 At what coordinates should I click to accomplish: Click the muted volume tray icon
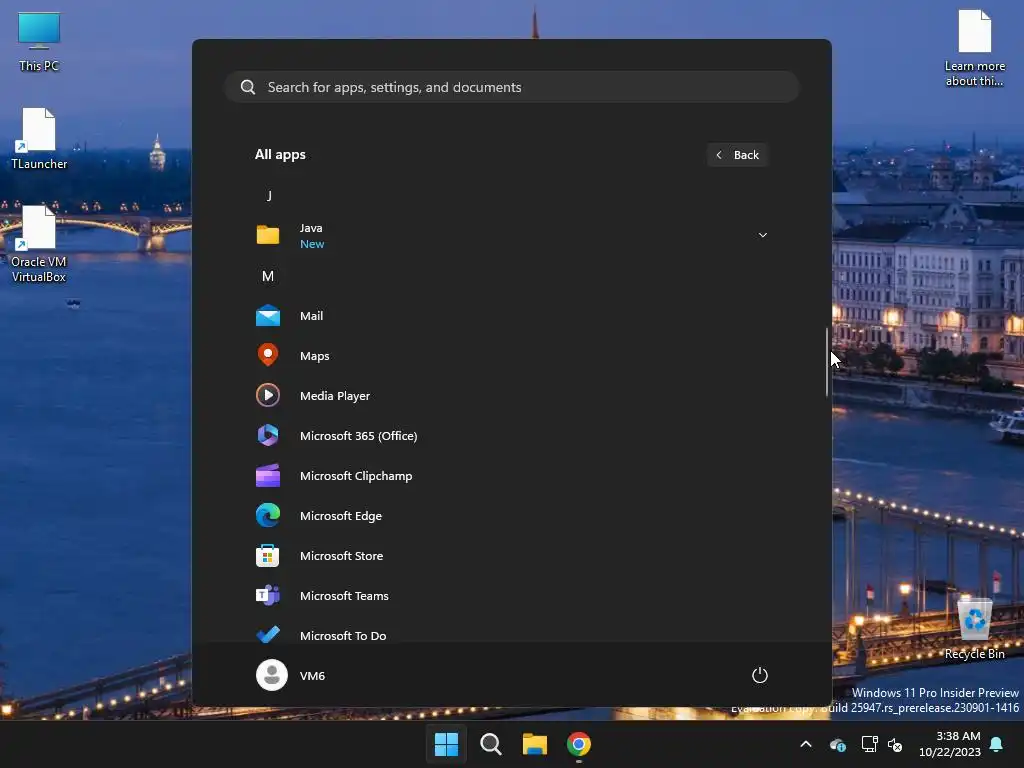[895, 744]
